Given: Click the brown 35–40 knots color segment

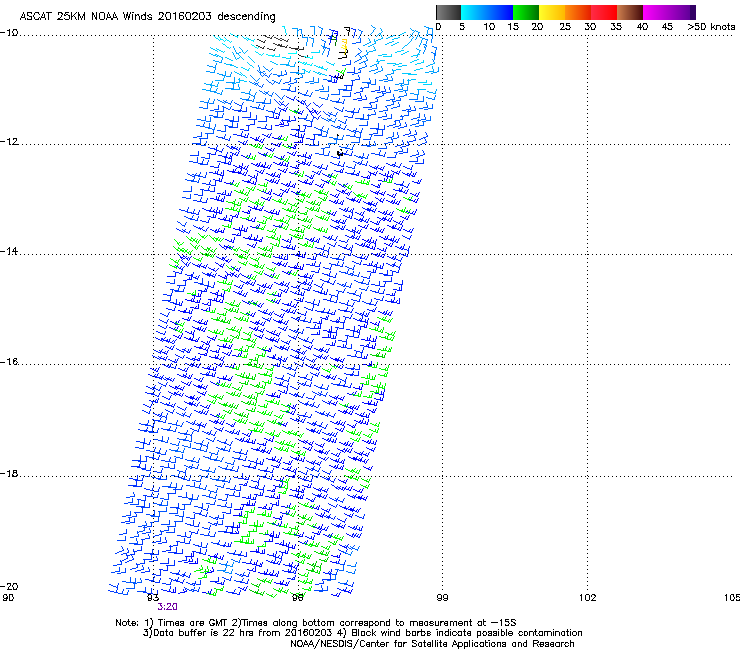Looking at the screenshot, I should coord(630,12).
